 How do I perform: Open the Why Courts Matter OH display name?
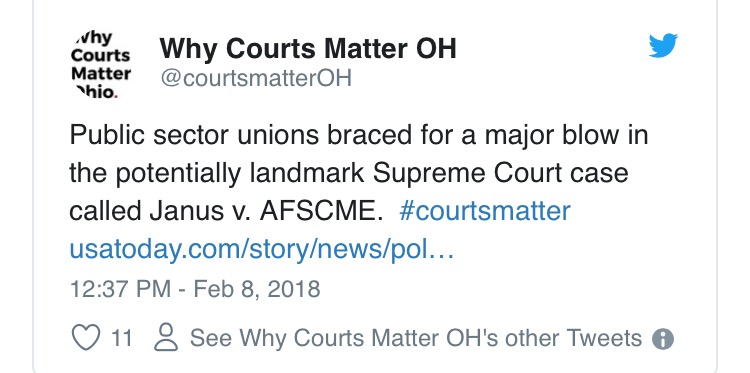coord(308,49)
